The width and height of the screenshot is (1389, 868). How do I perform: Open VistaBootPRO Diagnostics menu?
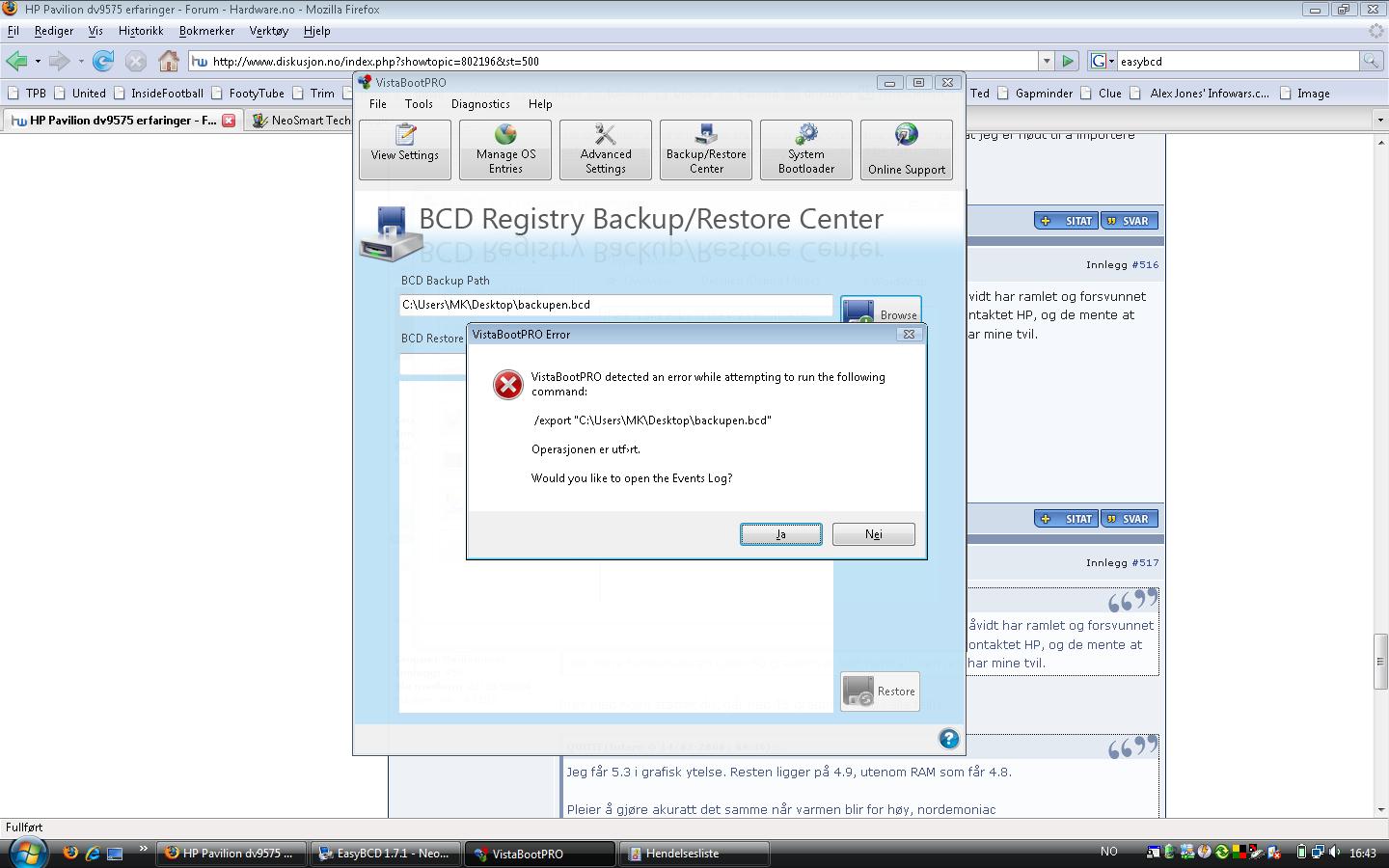pos(480,104)
